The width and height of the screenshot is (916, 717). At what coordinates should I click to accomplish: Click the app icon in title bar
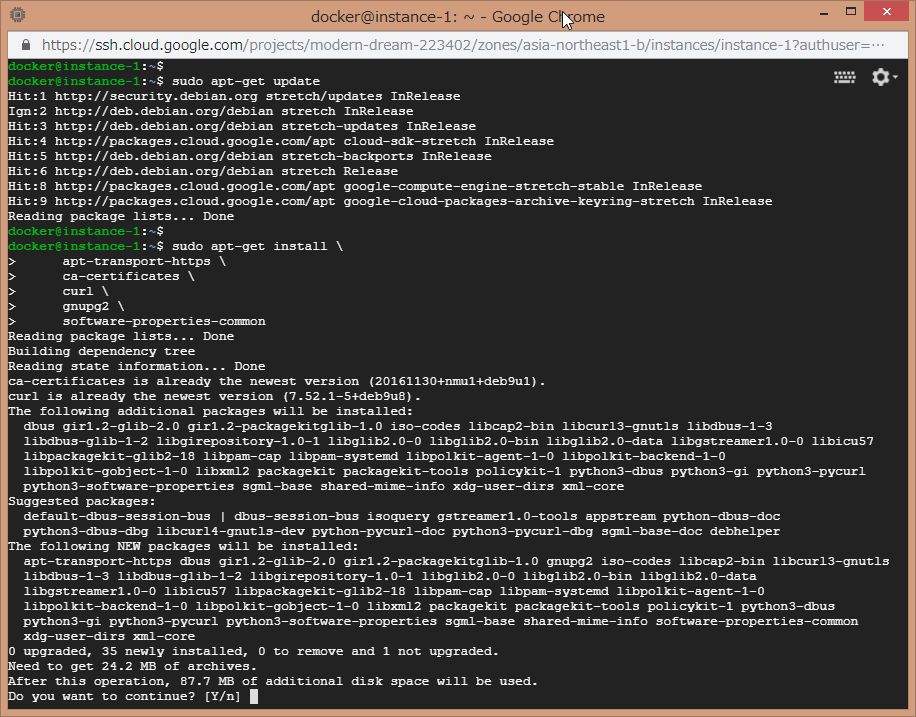click(18, 15)
